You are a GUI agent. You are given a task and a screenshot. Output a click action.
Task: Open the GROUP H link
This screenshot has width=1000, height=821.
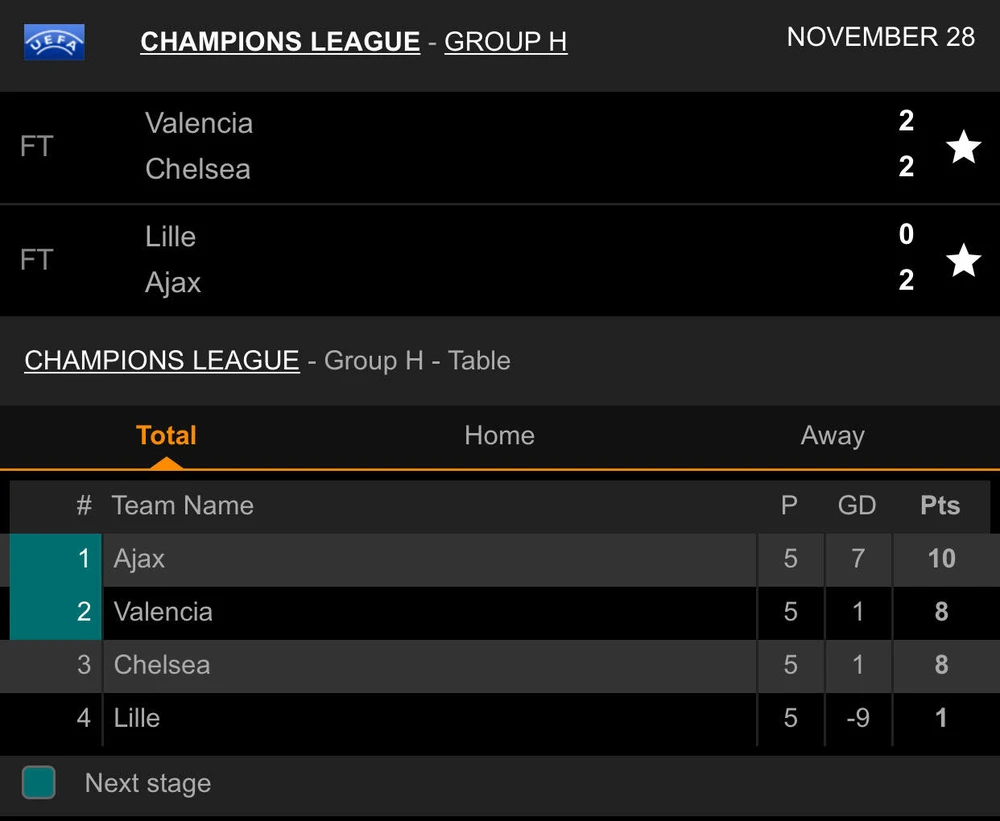505,42
